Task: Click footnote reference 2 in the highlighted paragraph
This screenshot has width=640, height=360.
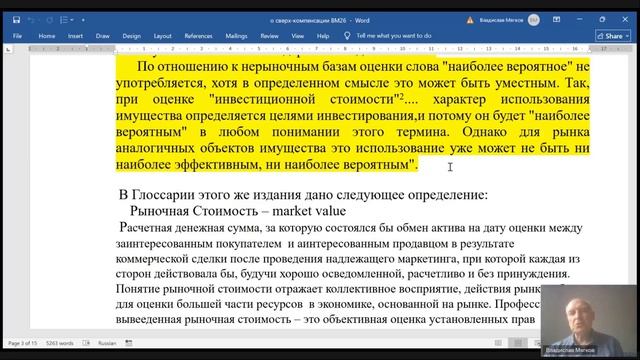Action: [401, 96]
